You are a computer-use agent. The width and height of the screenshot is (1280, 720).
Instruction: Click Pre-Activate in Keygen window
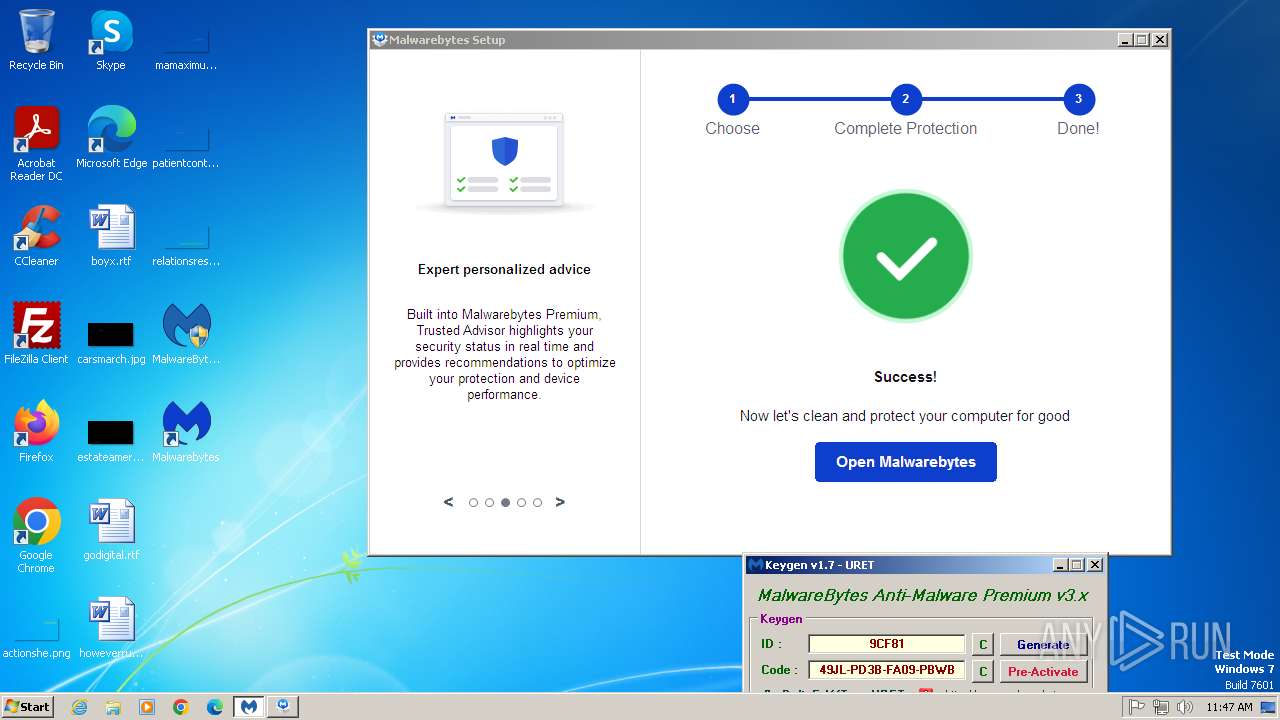click(1043, 671)
